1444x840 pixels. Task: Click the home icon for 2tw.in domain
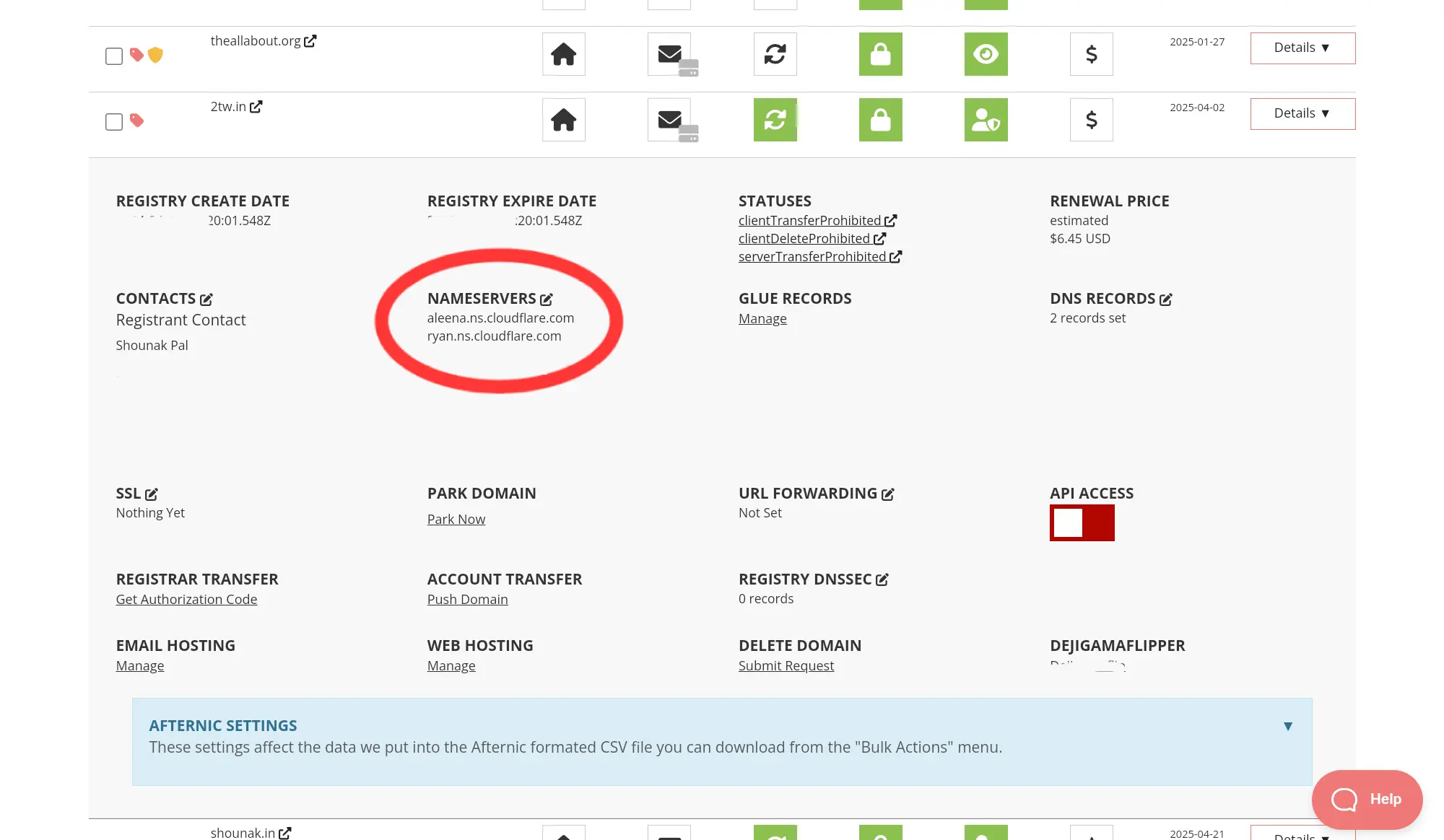tap(563, 120)
